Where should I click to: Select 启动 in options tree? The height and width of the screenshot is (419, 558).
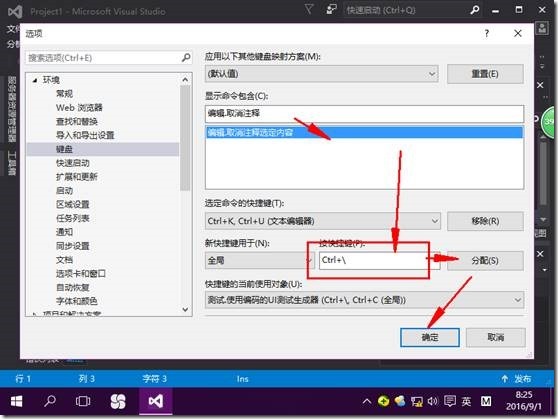tap(64, 191)
